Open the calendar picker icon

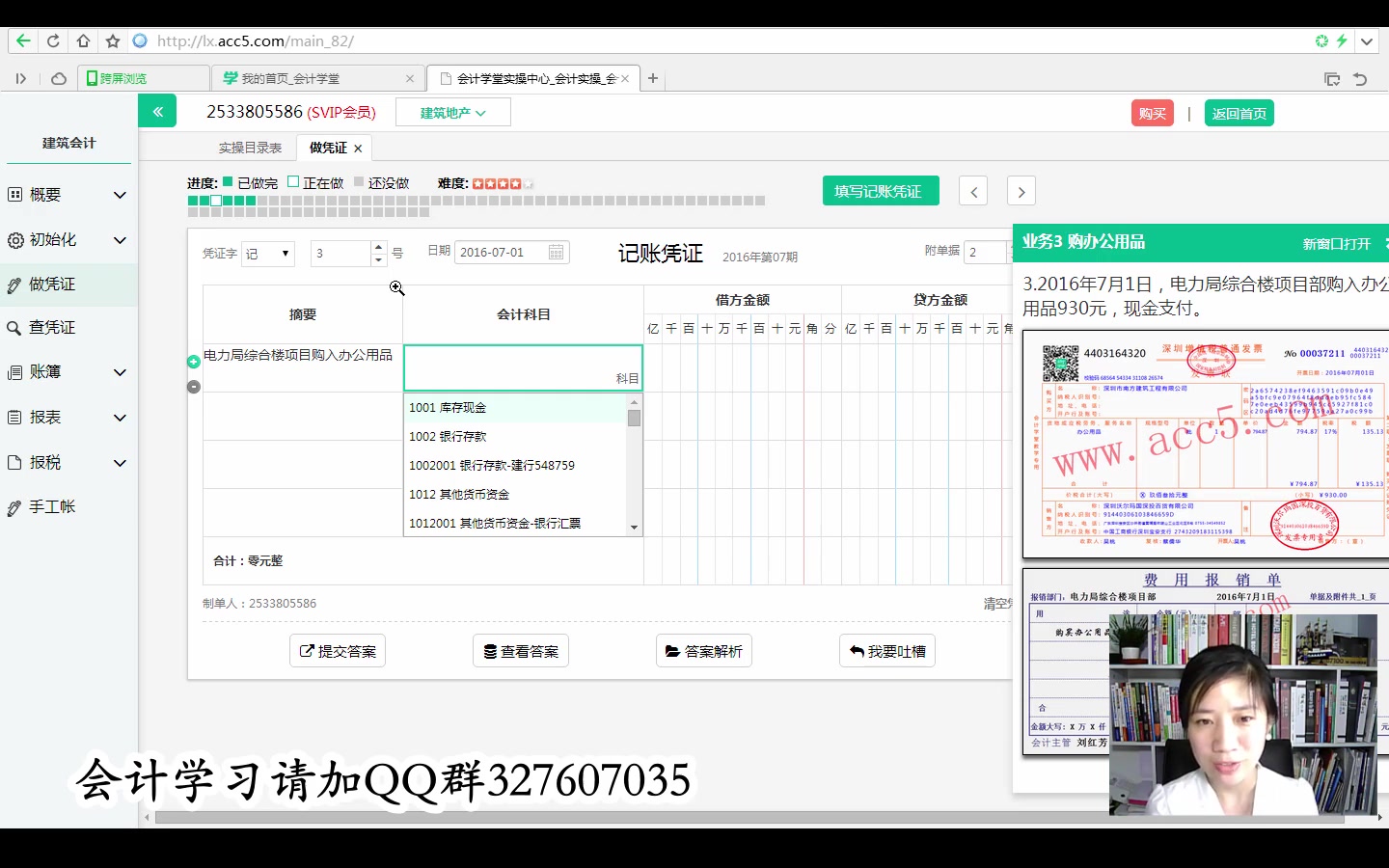[x=557, y=252]
